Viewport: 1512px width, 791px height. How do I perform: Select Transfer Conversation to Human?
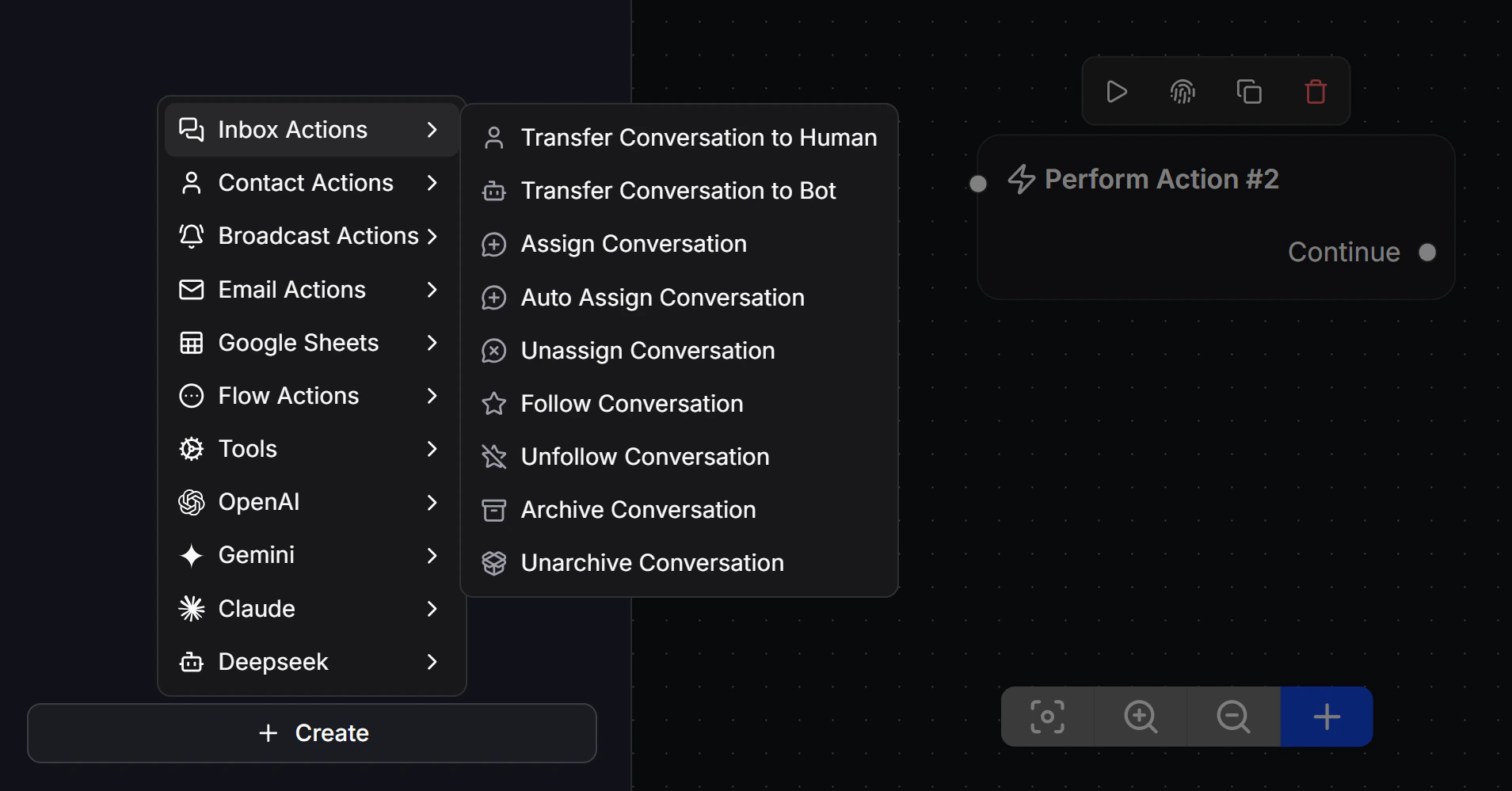(x=680, y=138)
